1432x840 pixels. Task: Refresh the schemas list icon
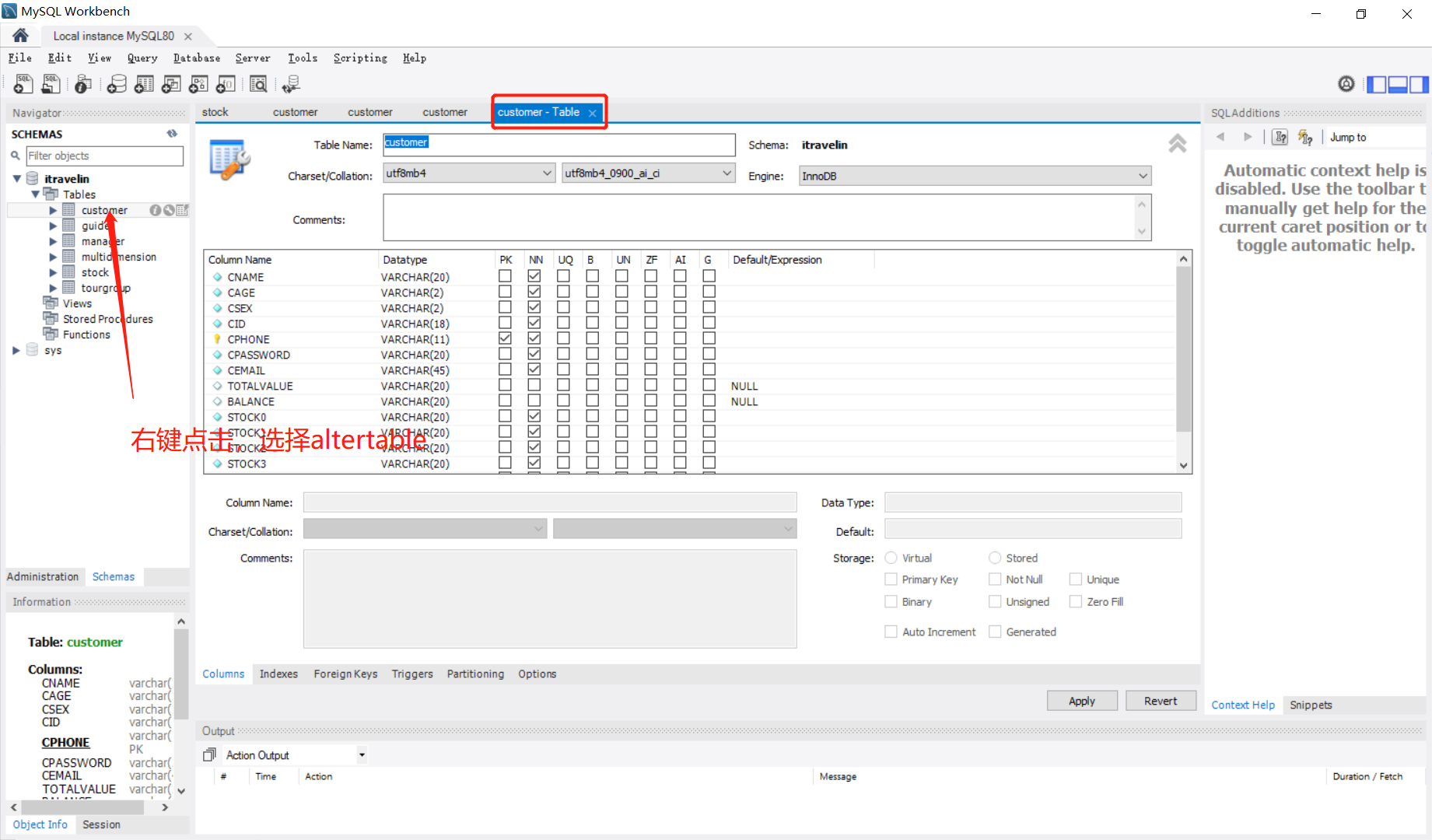pos(172,134)
